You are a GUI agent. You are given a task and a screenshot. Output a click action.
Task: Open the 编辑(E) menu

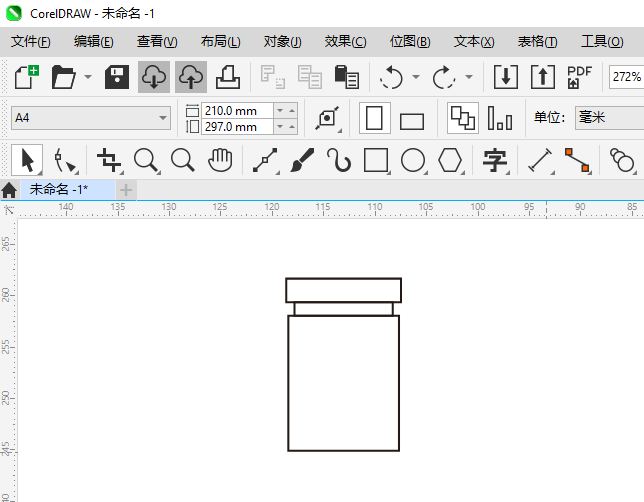coord(94,41)
